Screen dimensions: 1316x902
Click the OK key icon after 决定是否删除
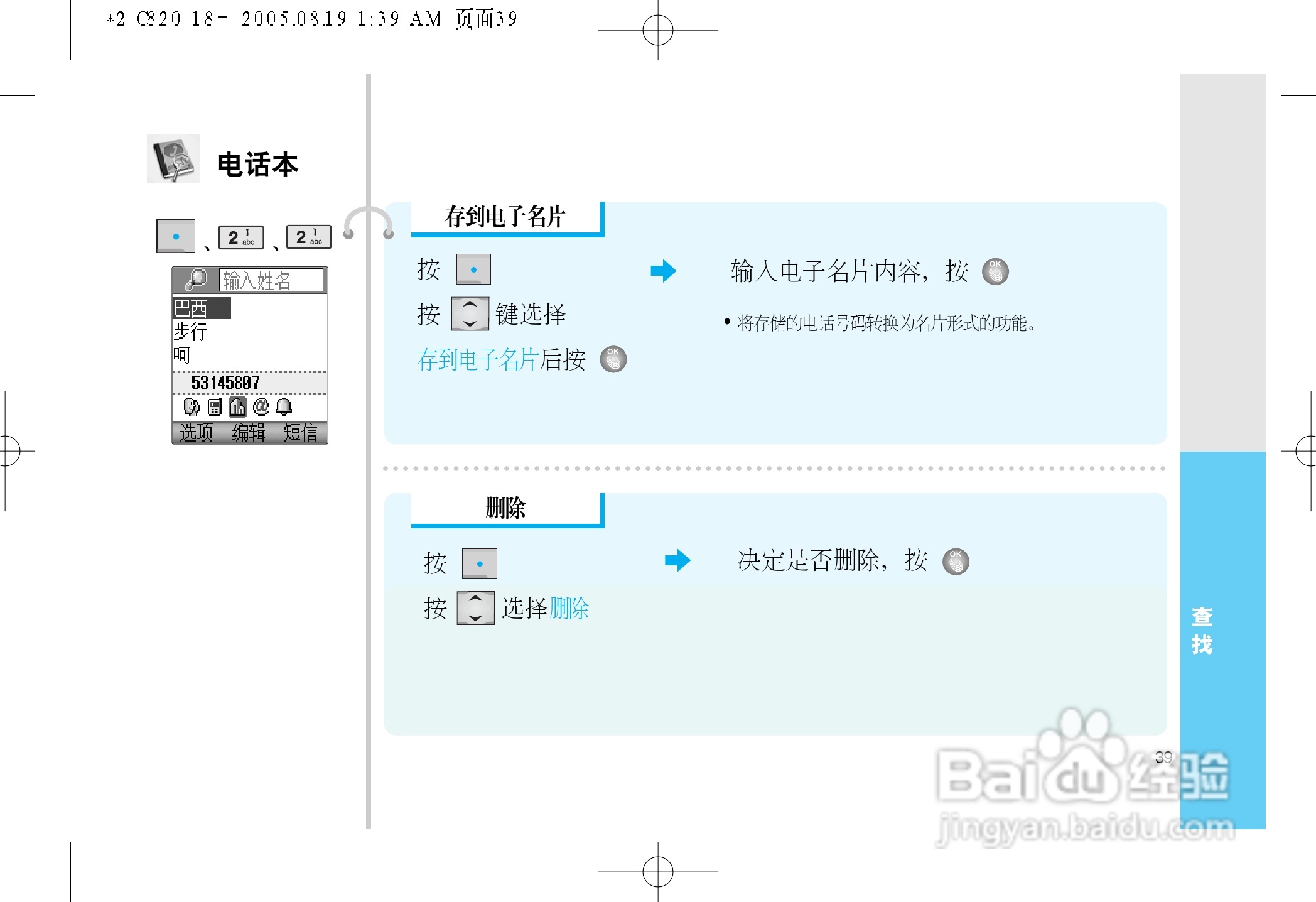click(x=956, y=561)
